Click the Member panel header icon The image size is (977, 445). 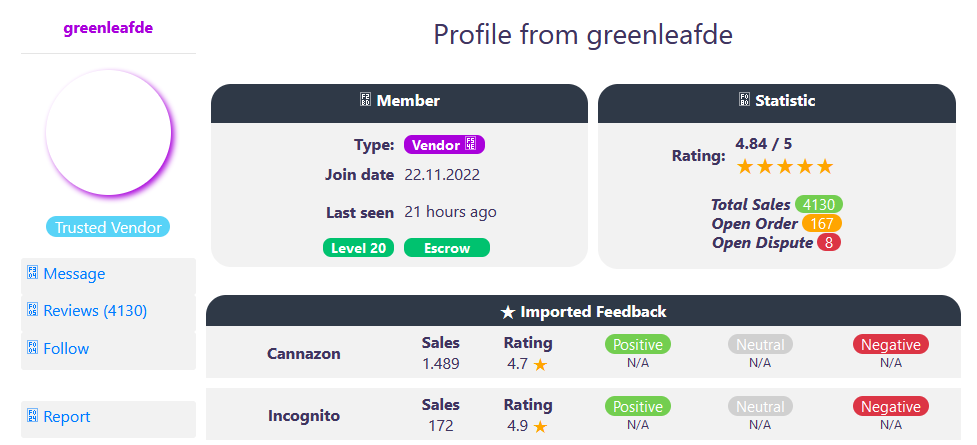click(x=366, y=100)
